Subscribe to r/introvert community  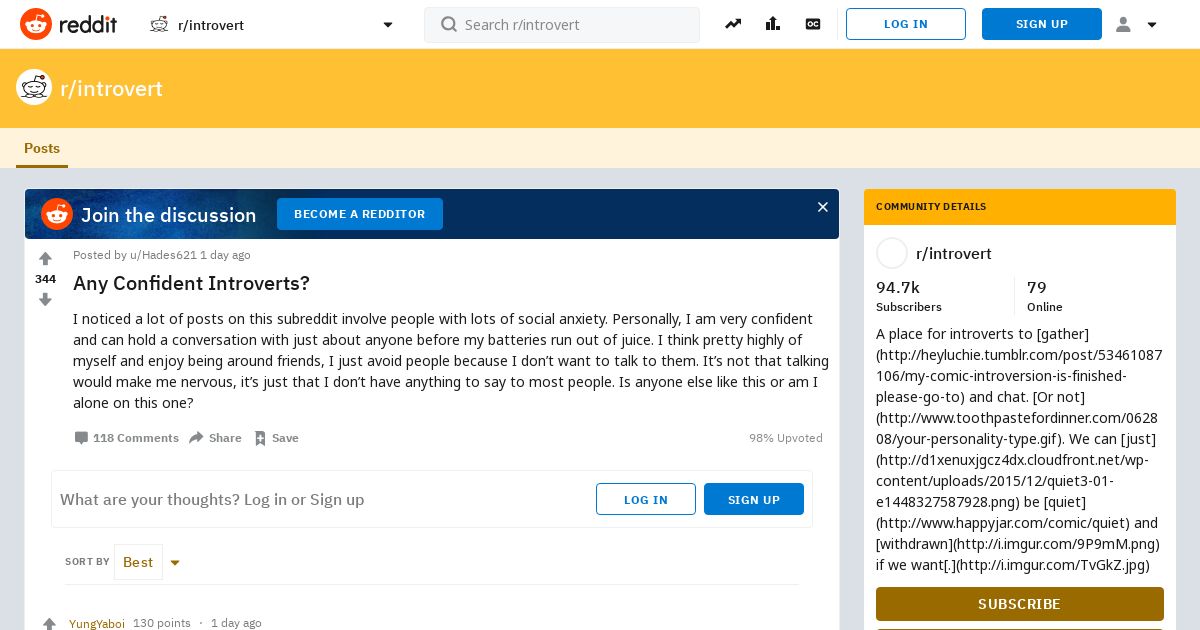(x=1020, y=604)
